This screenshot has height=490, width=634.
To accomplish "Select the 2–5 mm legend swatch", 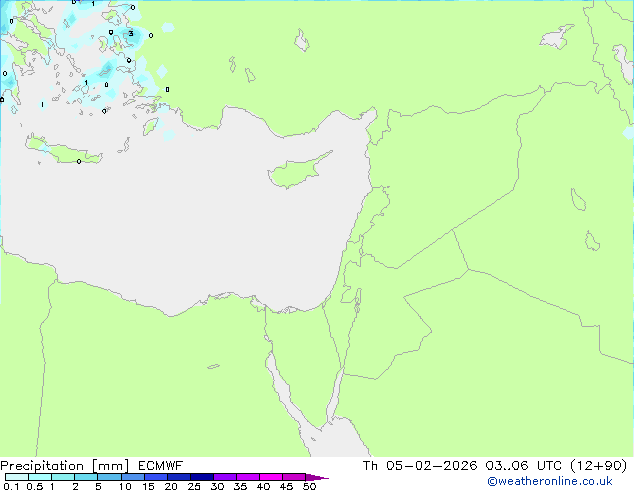I will [x=86, y=477].
